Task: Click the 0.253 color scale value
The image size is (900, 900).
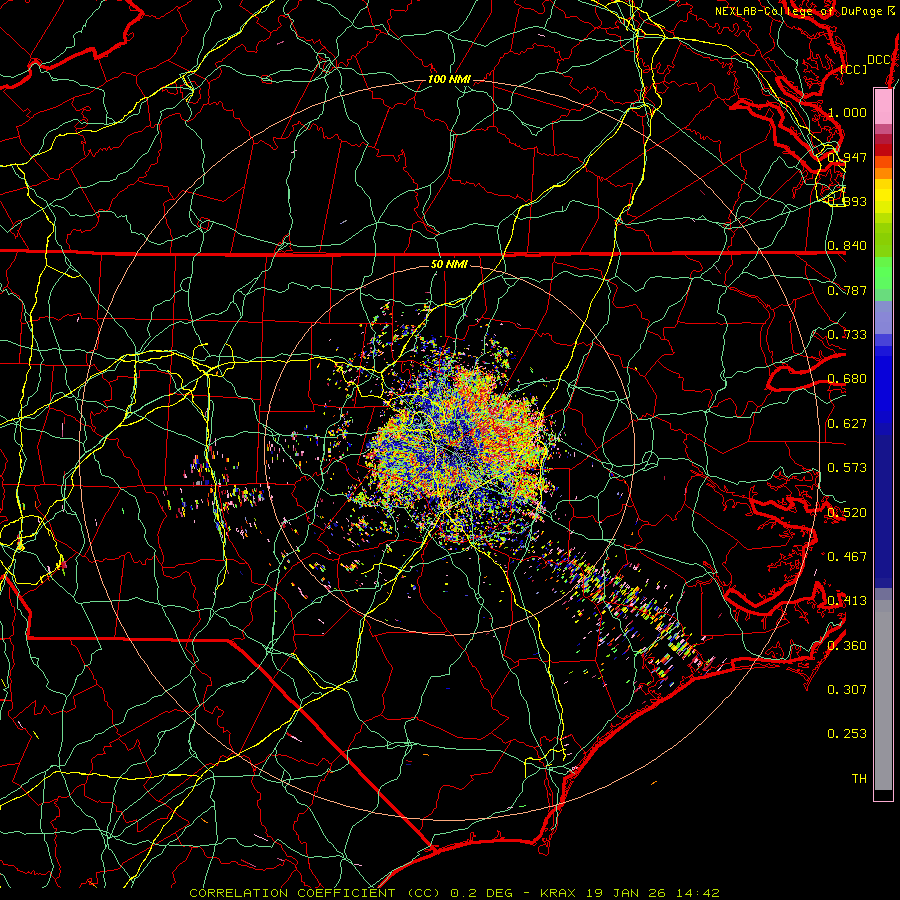Action: coord(847,734)
